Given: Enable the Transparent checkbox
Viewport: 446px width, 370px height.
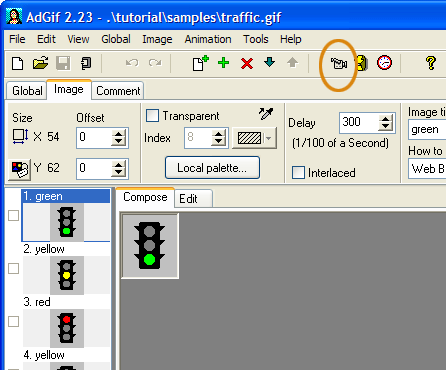Looking at the screenshot, I should 152,116.
